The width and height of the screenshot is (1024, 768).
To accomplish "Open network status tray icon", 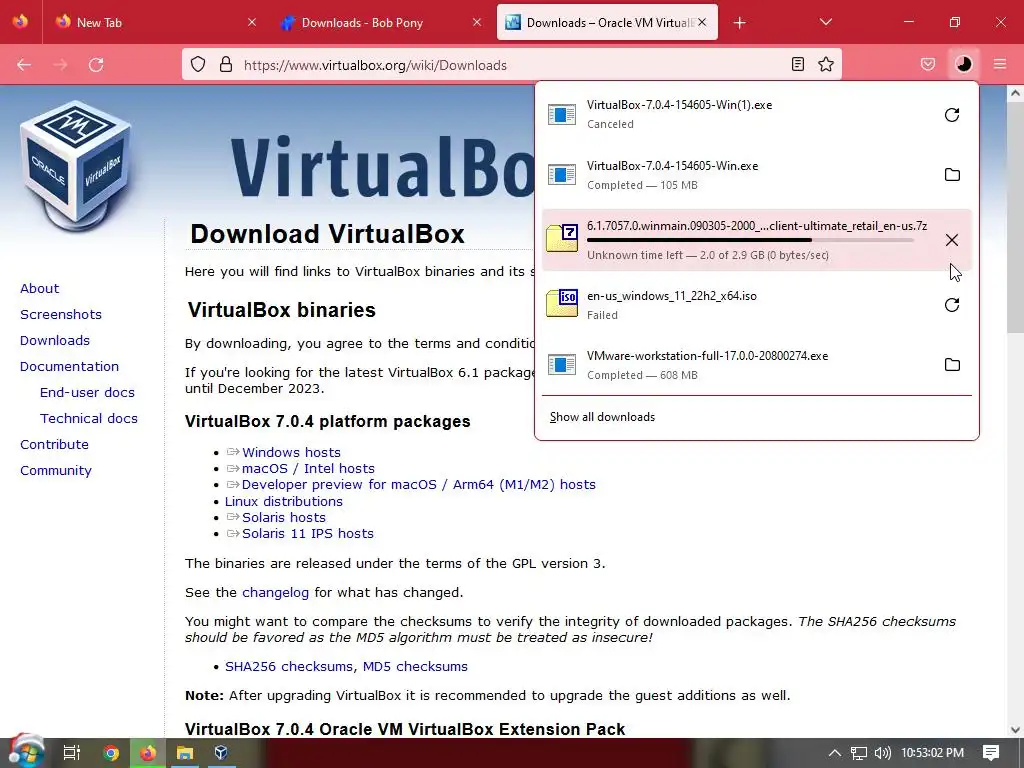I will coord(858,753).
